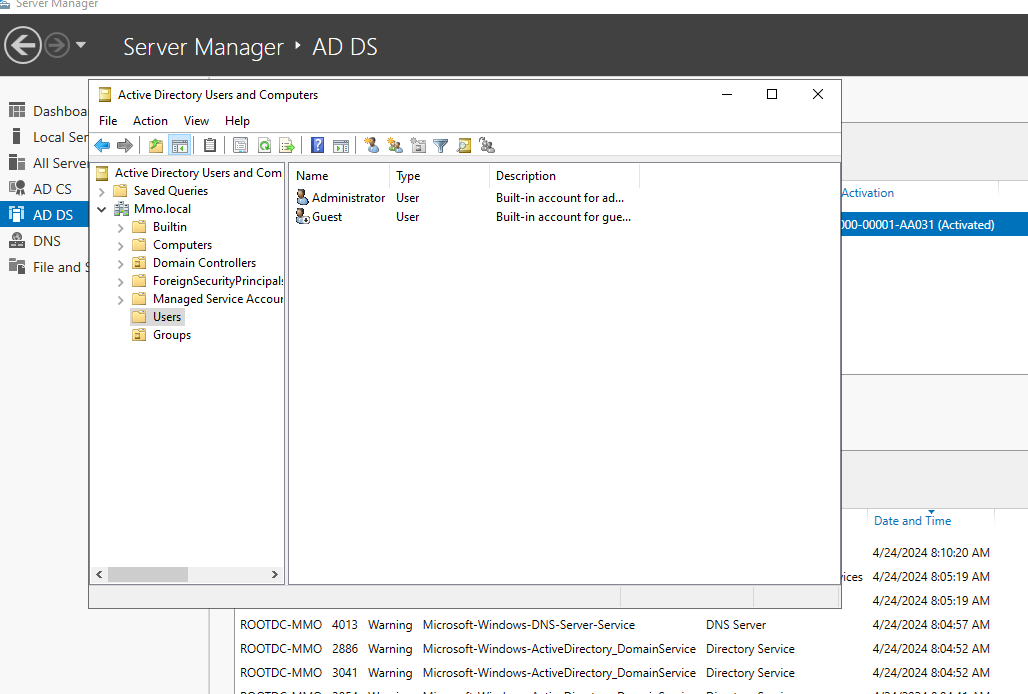
Task: Open Server Manager navigation history dropdown arrow
Action: (81, 45)
